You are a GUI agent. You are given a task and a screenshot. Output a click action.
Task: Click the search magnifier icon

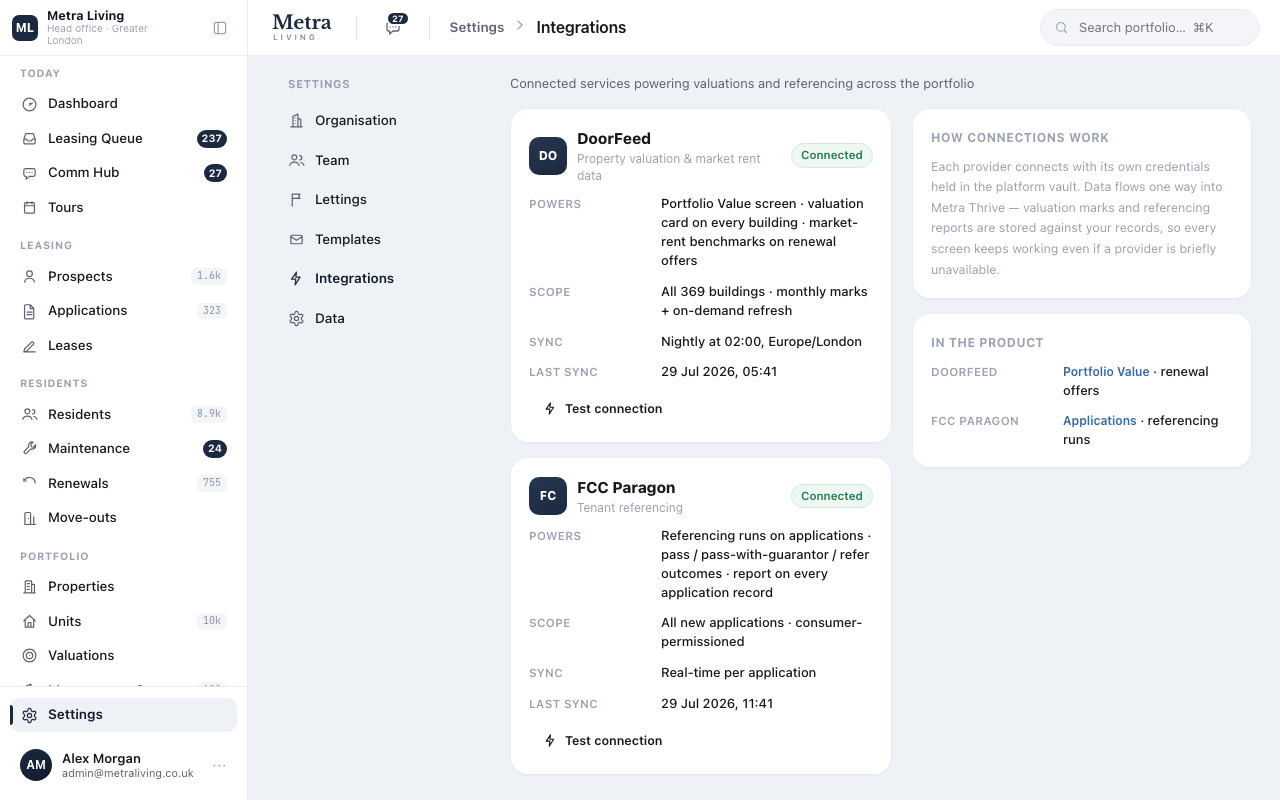(x=1062, y=28)
